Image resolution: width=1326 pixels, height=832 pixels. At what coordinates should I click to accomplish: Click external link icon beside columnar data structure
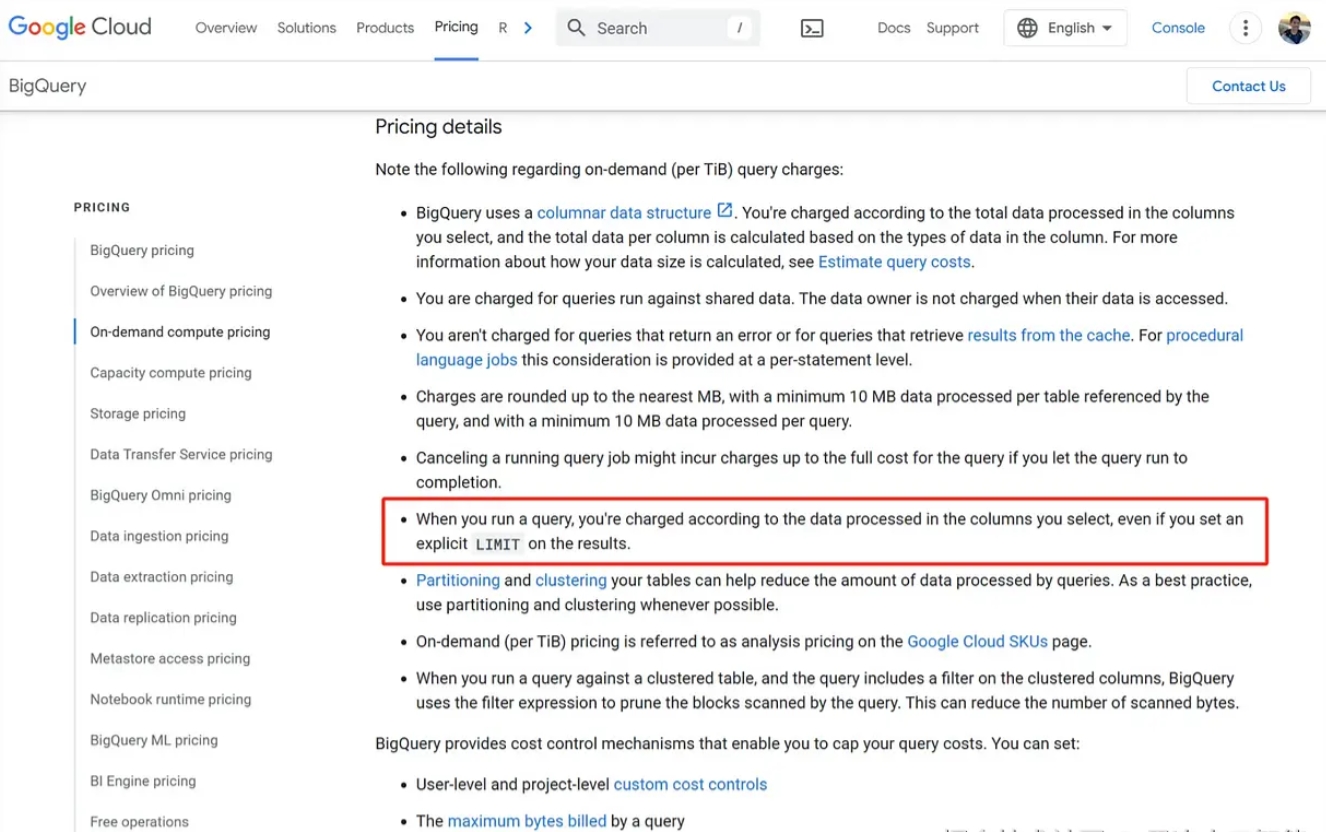coord(725,211)
